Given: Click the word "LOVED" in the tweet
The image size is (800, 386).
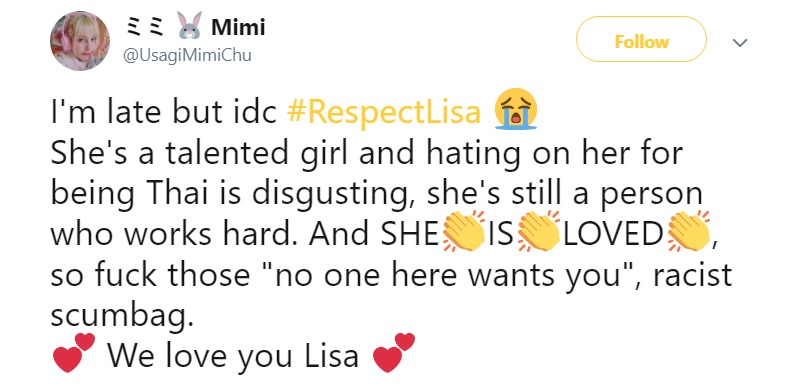Looking at the screenshot, I should point(614,234).
